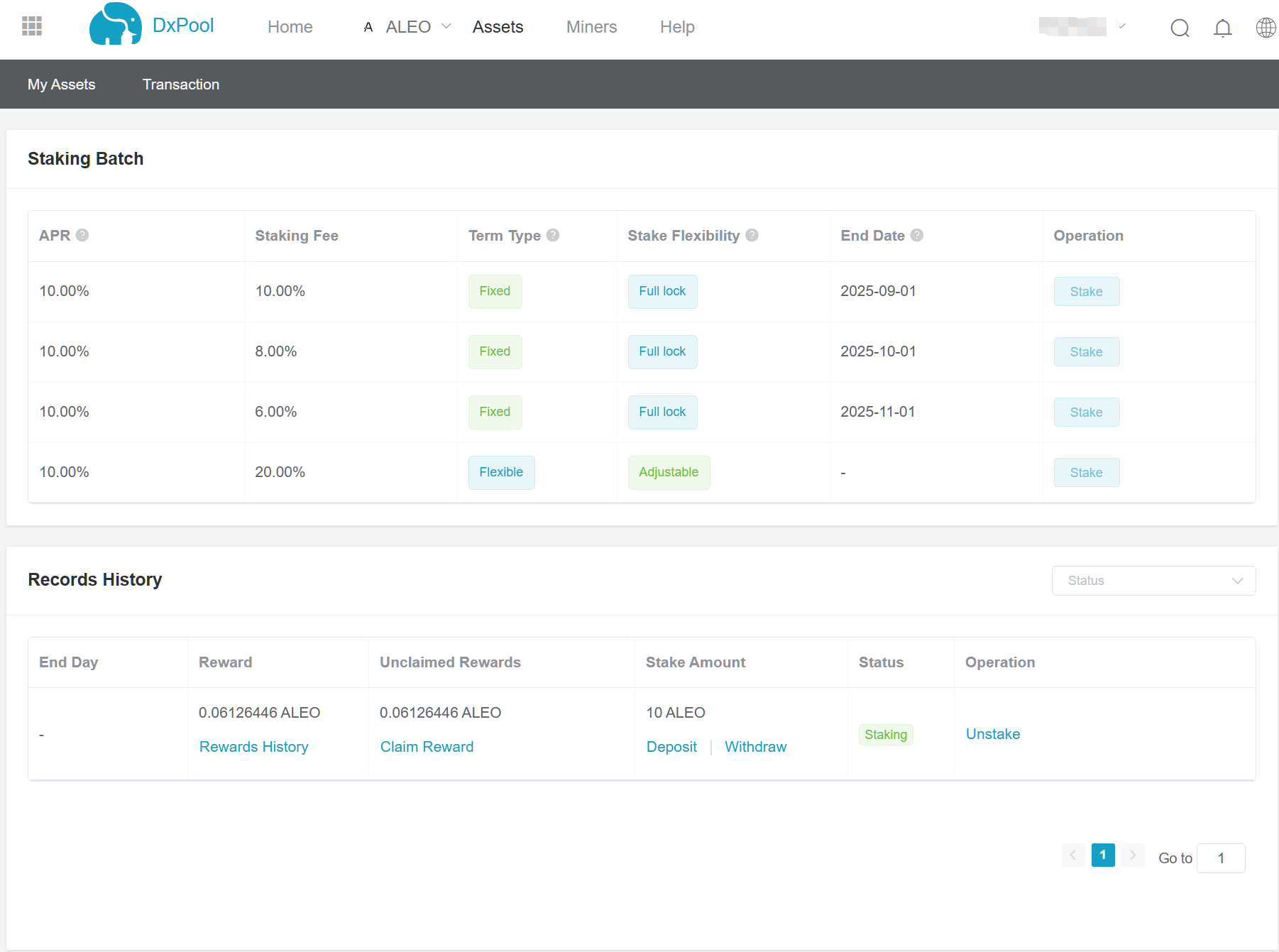The height and width of the screenshot is (952, 1279).
Task: Click the End Date help icon
Action: (x=916, y=235)
